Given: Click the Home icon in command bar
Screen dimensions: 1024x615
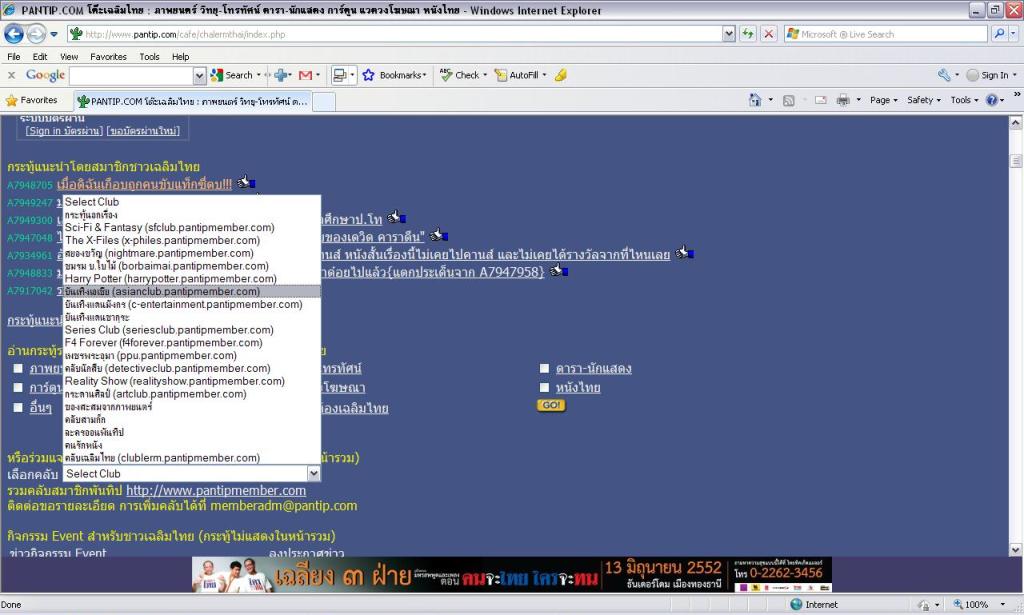Looking at the screenshot, I should [755, 100].
